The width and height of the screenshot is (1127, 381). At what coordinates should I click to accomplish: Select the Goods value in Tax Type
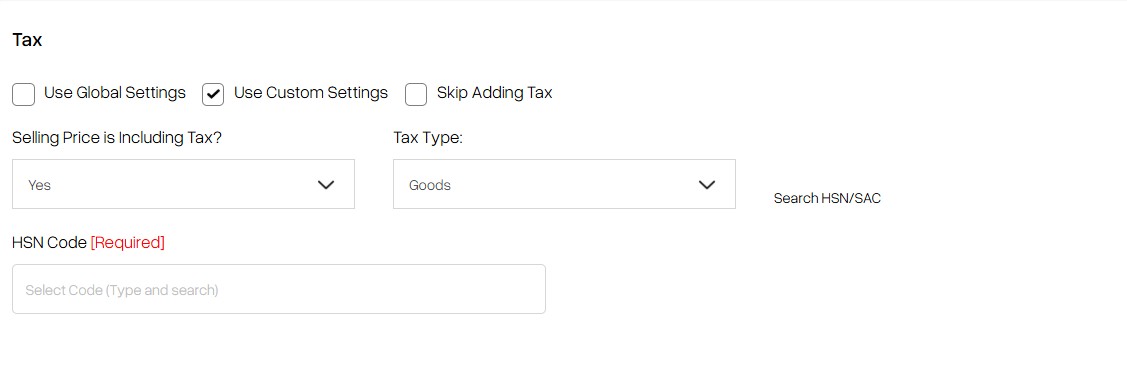click(x=430, y=185)
